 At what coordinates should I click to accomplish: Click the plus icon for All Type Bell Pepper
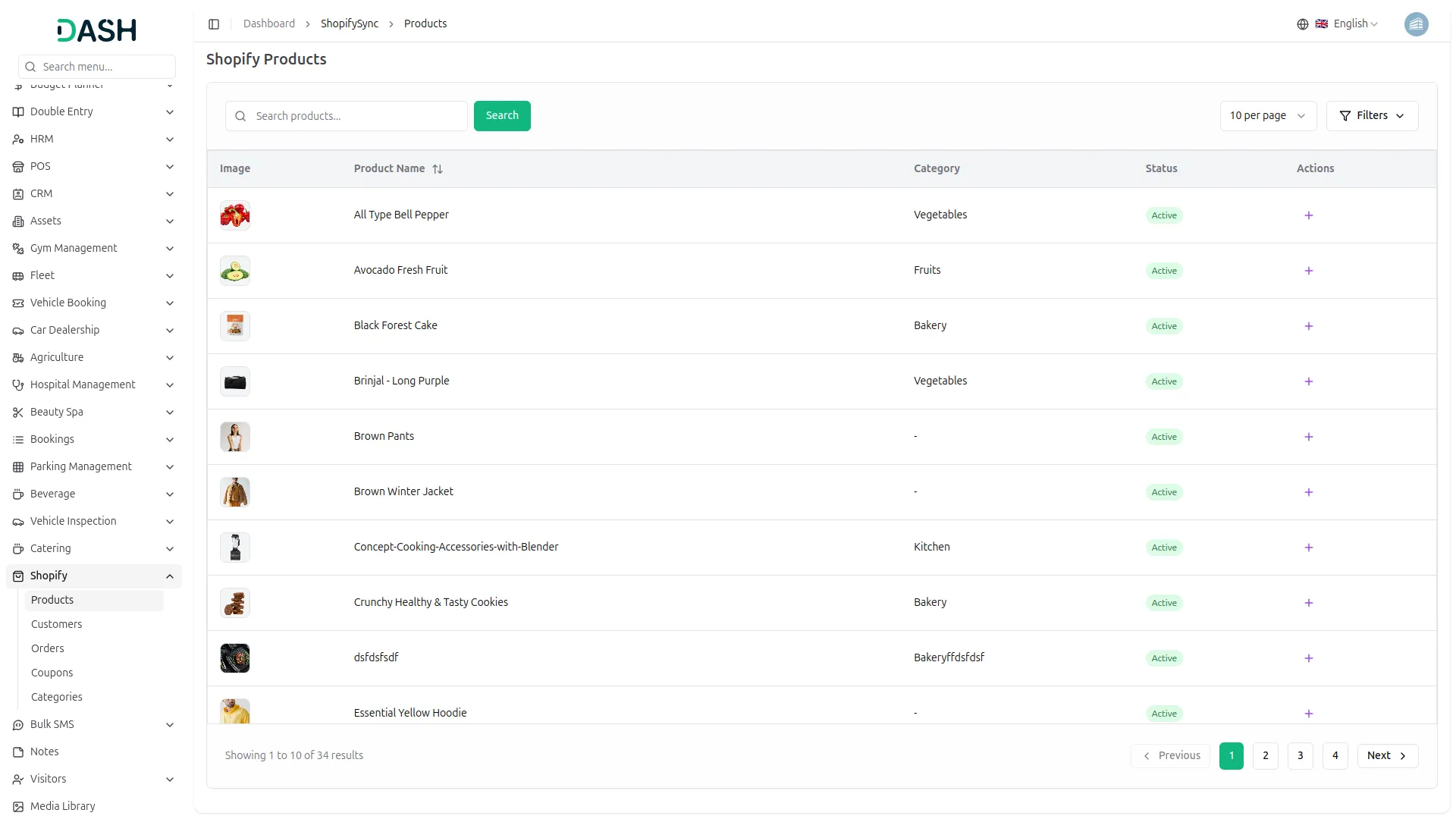[1309, 215]
